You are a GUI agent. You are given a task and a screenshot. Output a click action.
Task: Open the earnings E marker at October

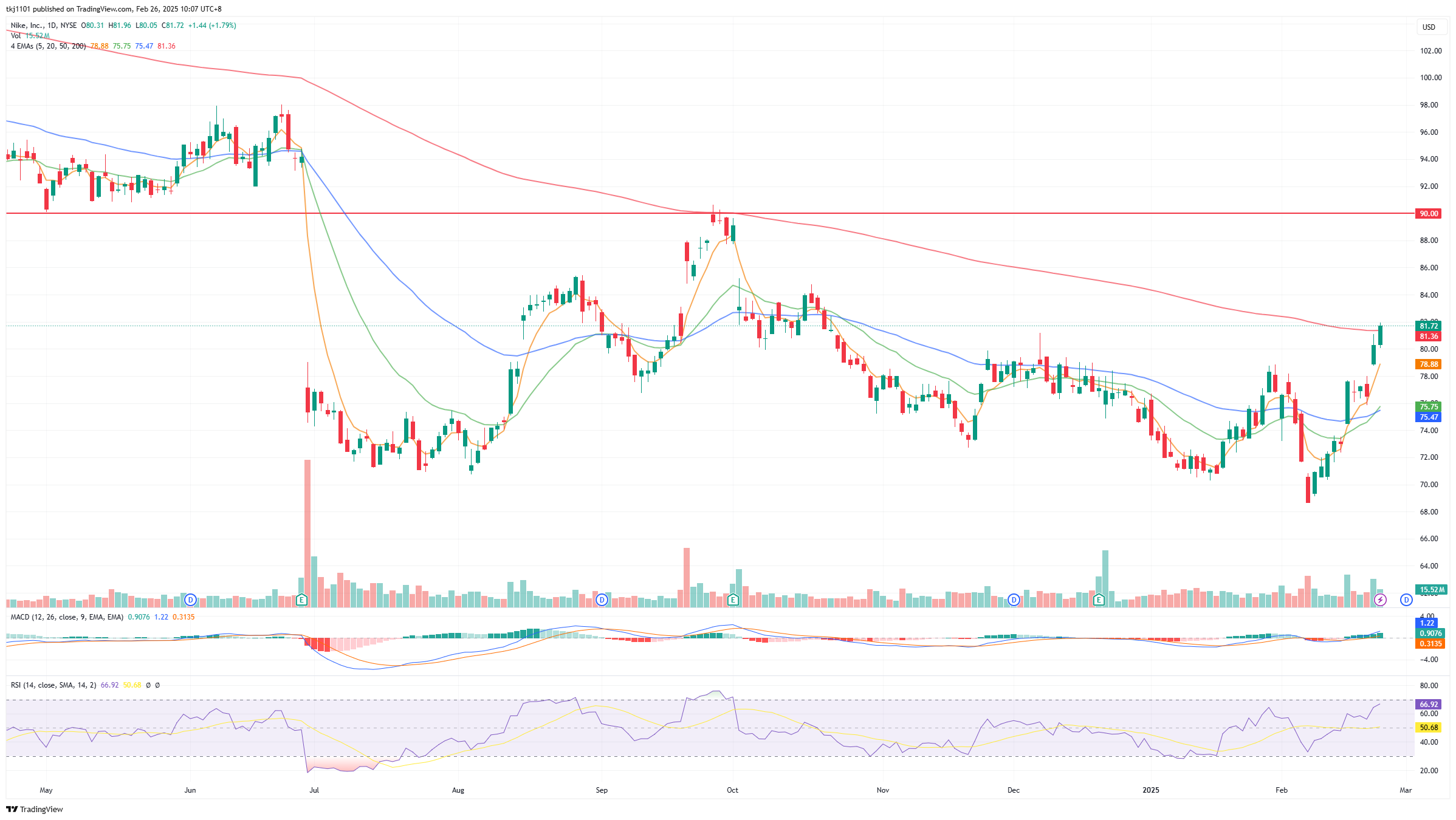pyautogui.click(x=733, y=600)
